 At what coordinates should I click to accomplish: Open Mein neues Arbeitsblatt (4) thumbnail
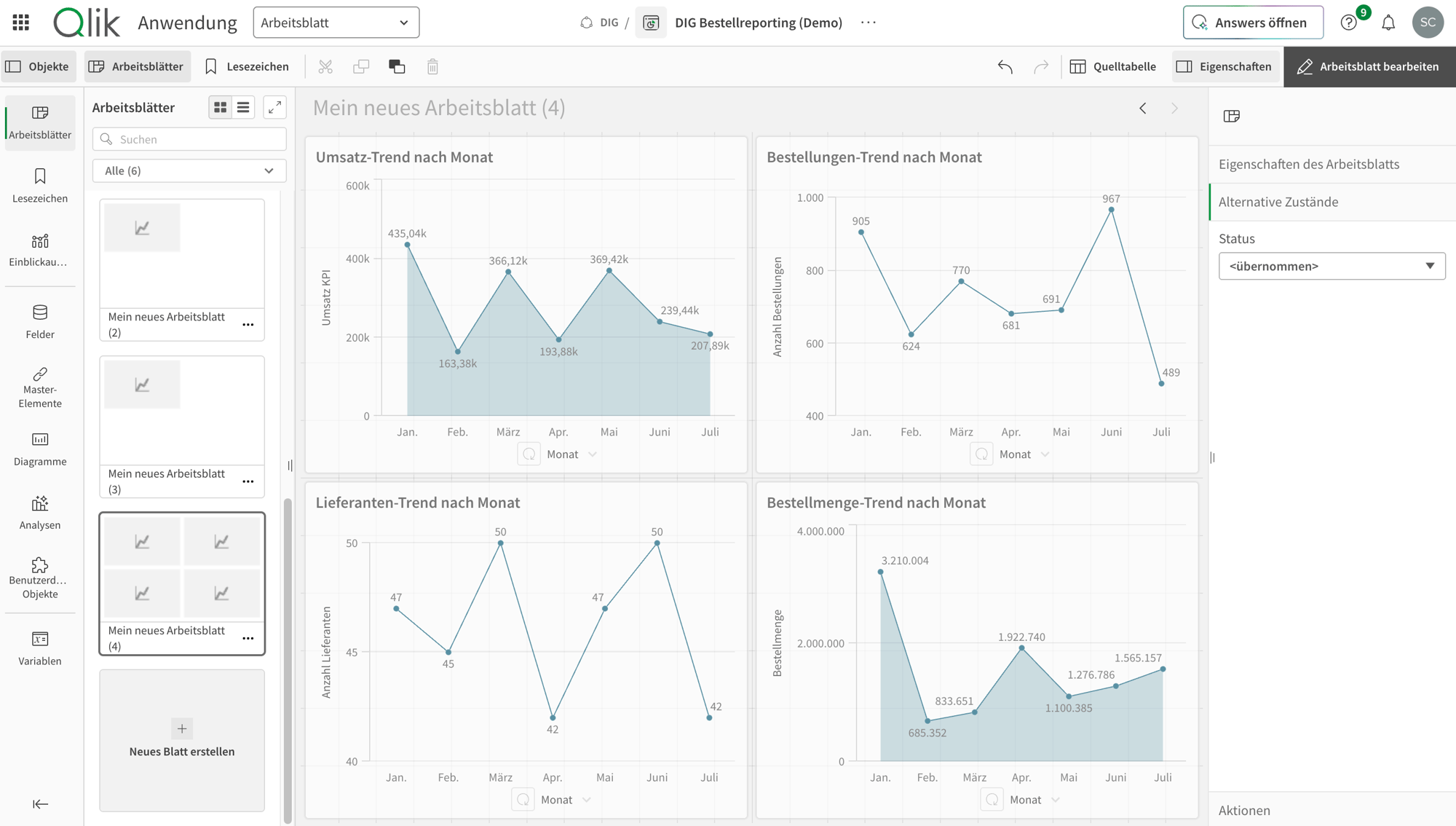click(182, 567)
